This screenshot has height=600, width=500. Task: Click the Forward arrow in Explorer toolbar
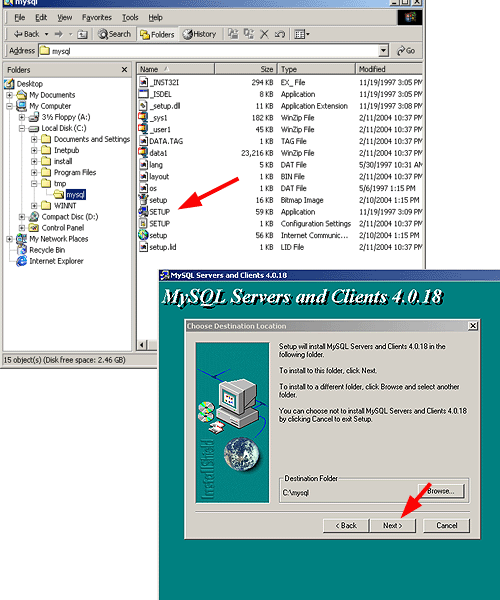tap(59, 34)
